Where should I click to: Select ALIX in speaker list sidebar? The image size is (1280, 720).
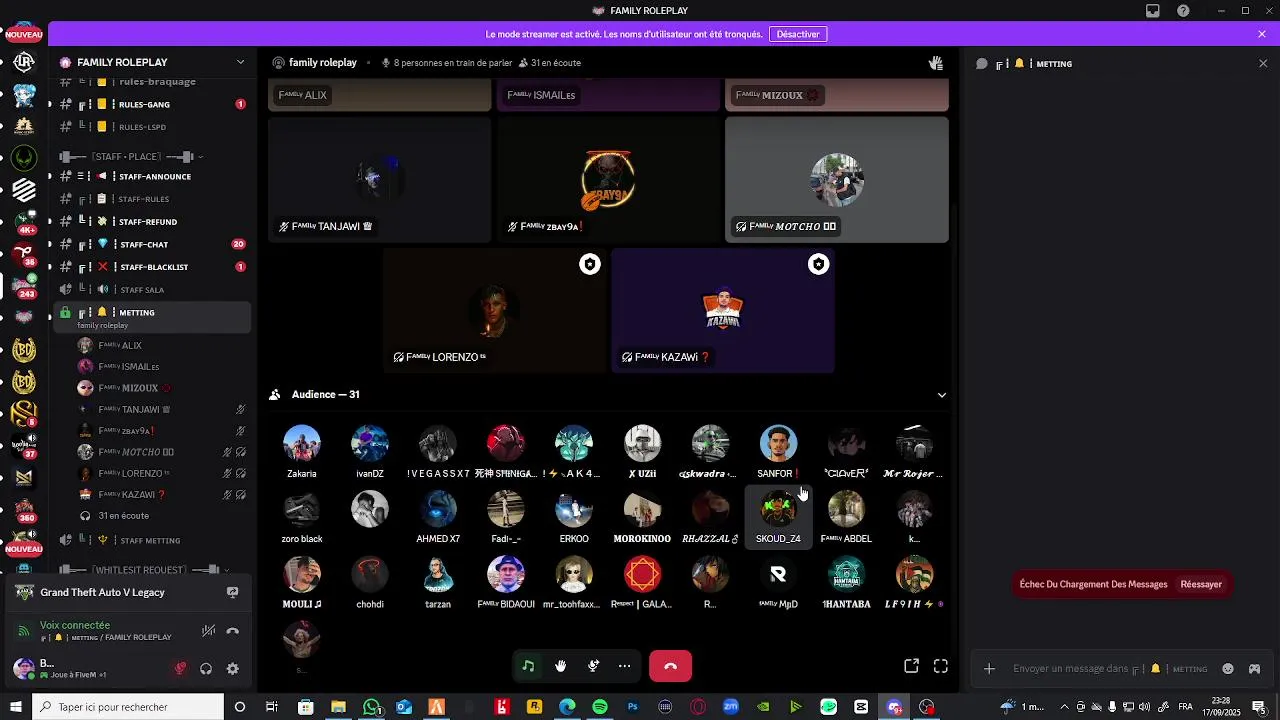tap(160, 345)
